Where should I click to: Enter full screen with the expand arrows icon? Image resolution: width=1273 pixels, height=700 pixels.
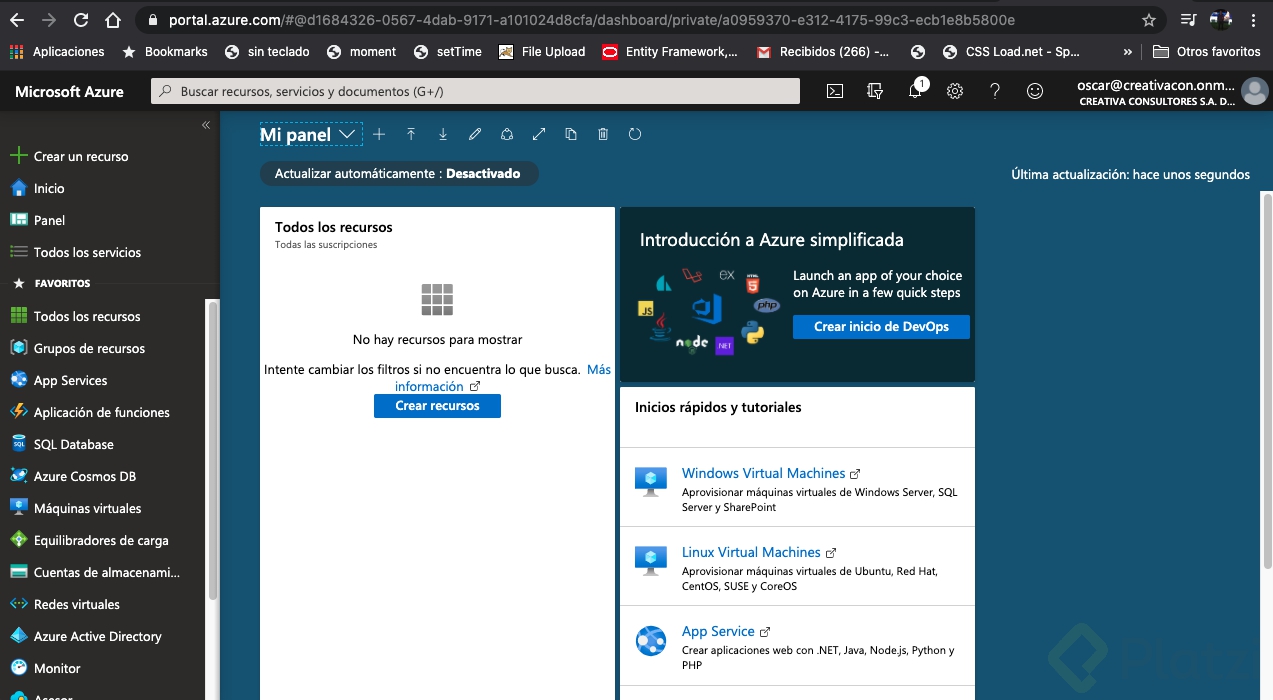tap(539, 134)
